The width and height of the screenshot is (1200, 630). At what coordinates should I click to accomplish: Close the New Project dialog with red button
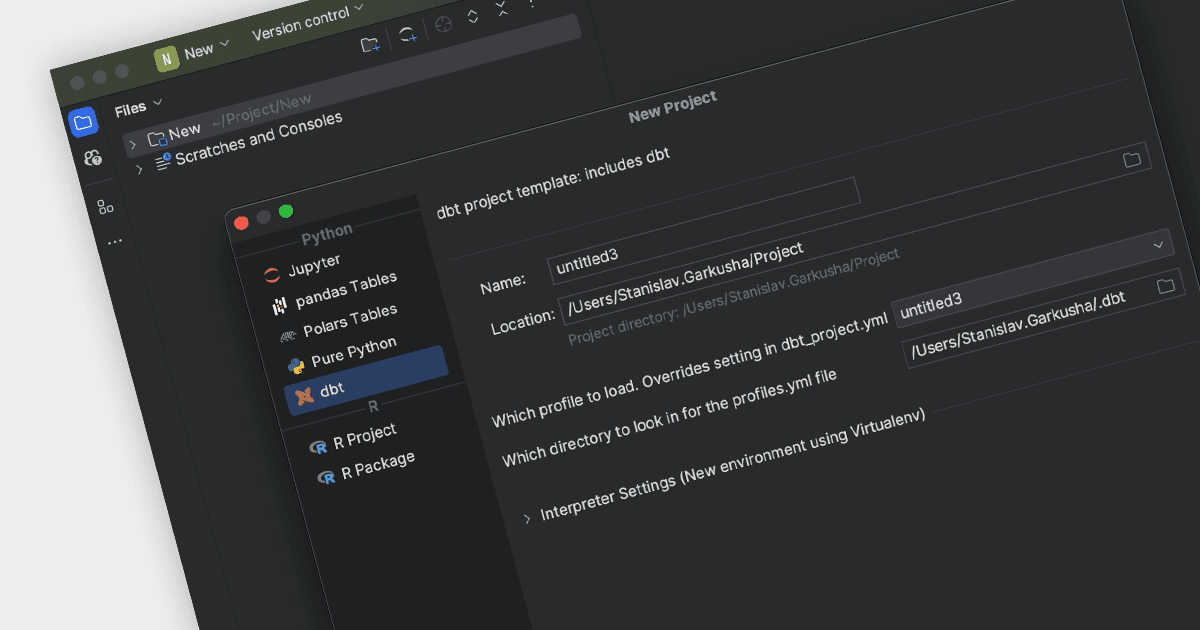click(241, 223)
